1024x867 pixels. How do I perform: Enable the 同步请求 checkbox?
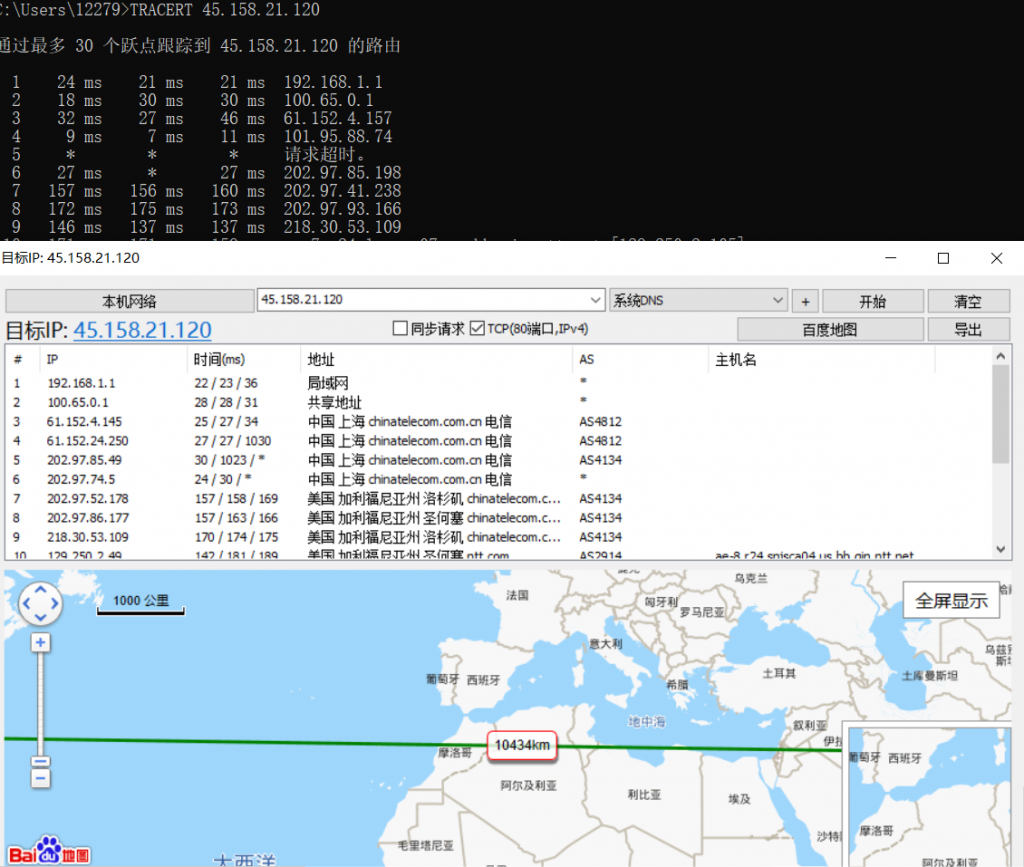tap(400, 328)
